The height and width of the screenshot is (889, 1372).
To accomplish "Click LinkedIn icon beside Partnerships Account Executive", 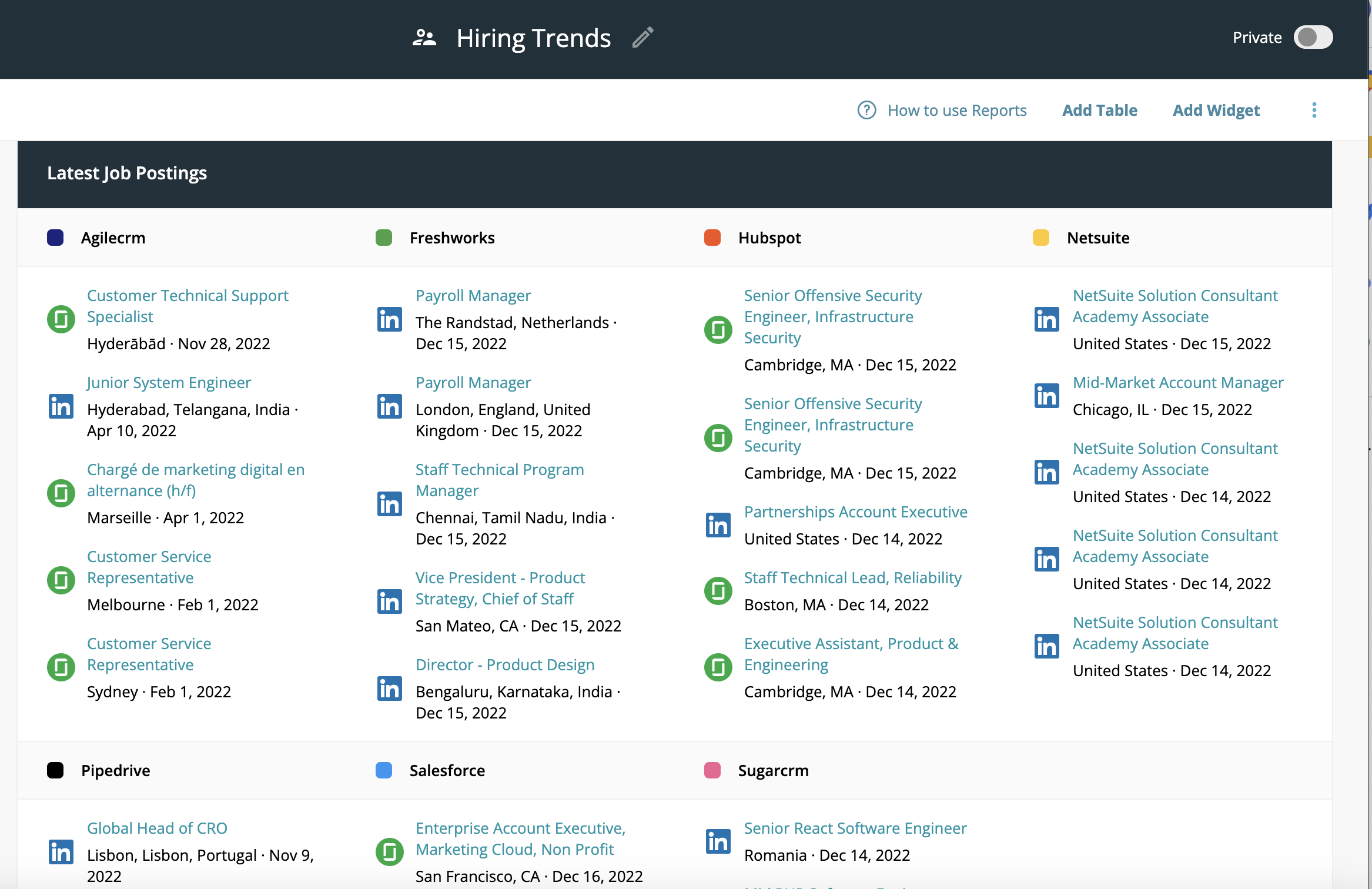I will [x=718, y=525].
